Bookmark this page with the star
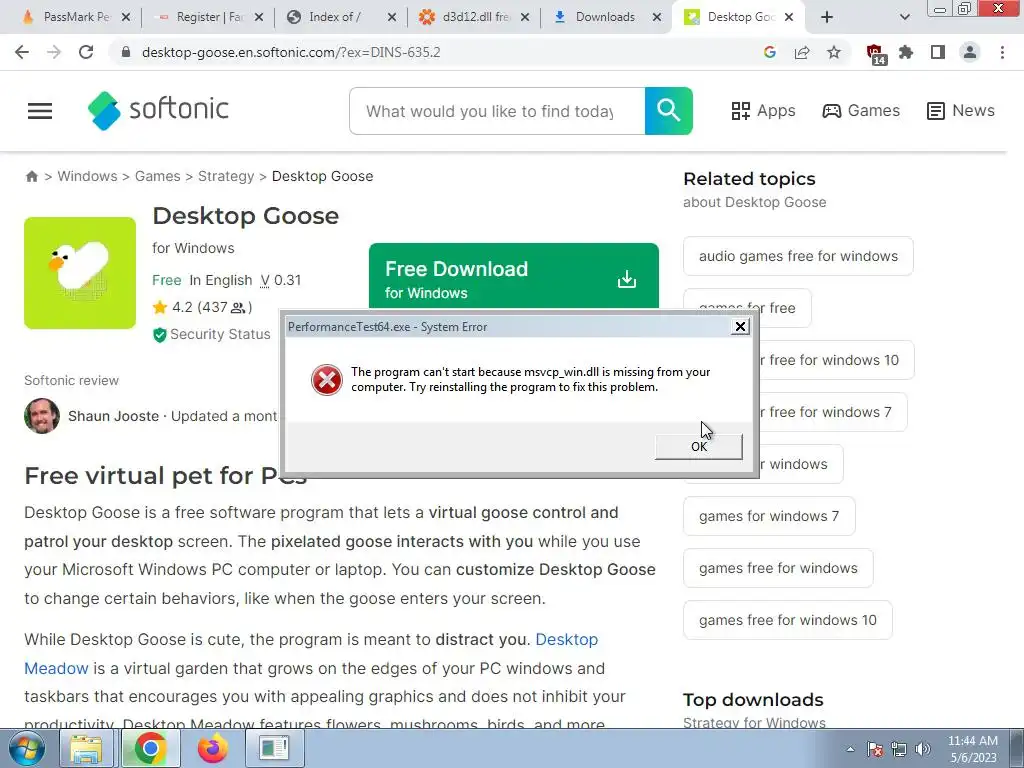Image resolution: width=1024 pixels, height=768 pixels. 834,52
